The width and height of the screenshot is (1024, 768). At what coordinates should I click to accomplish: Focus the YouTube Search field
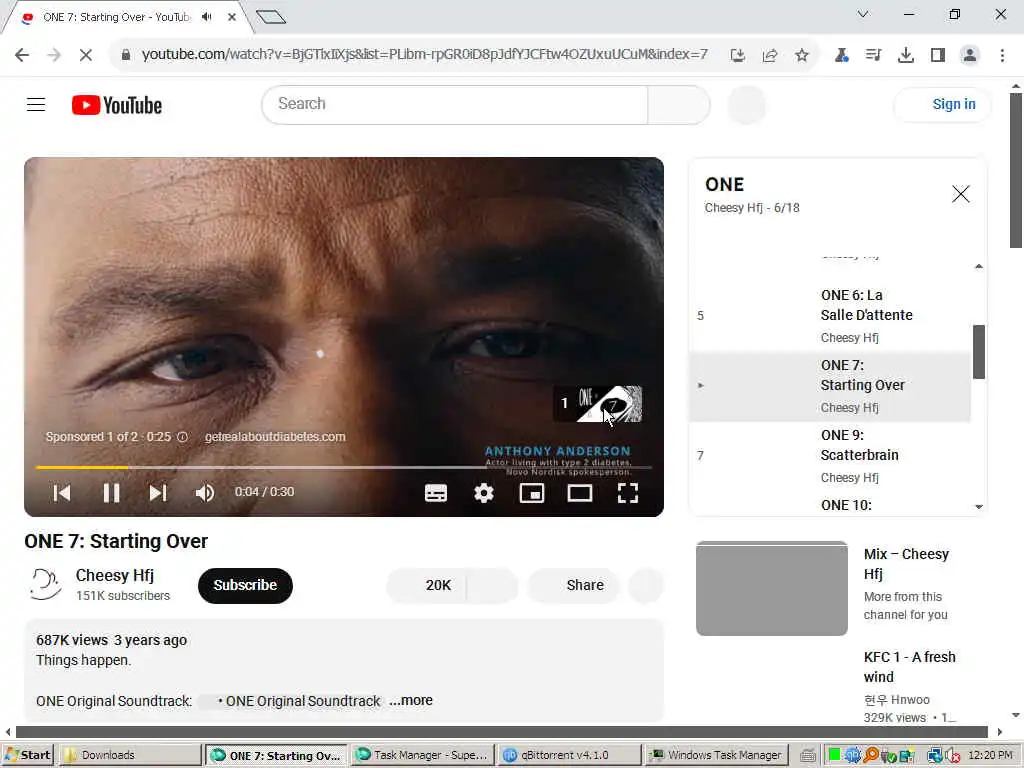(455, 104)
